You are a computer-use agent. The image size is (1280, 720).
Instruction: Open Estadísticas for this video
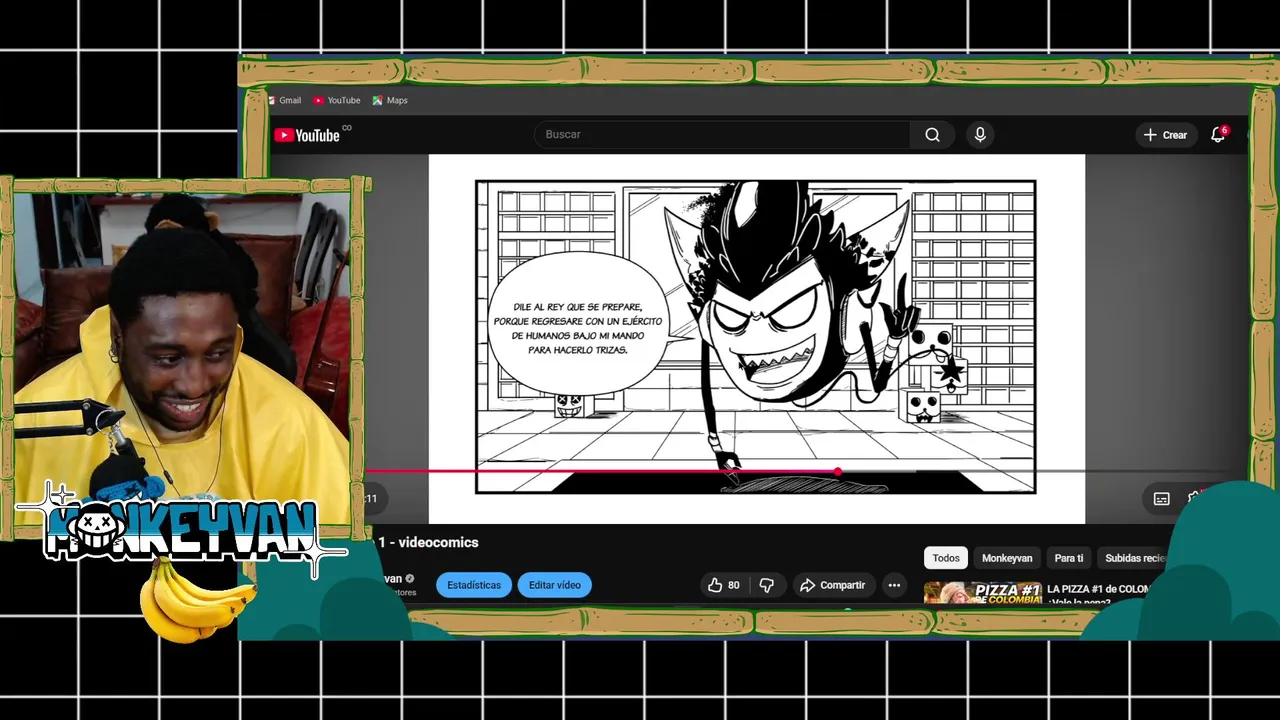(x=474, y=585)
